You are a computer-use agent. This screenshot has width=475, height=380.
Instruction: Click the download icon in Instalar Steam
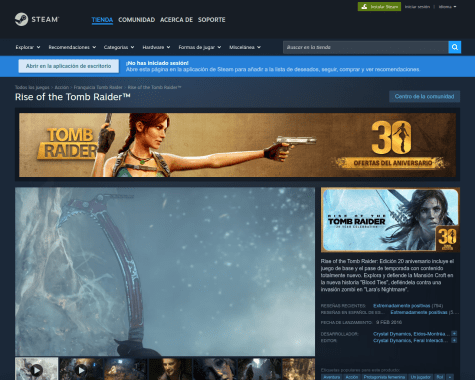pos(364,7)
